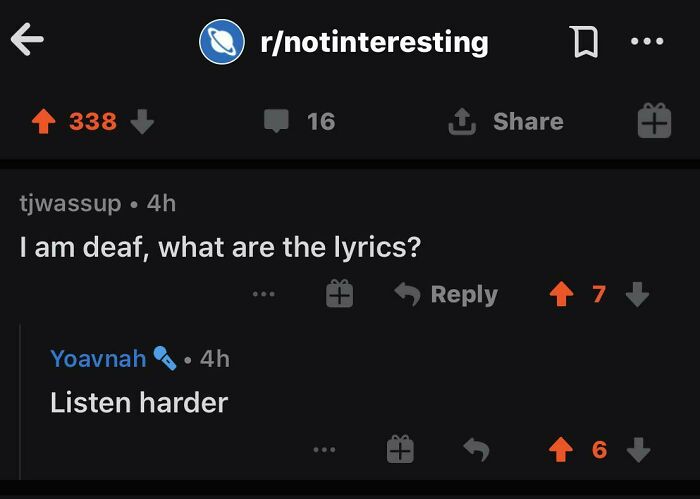Award tjwassup's comment
This screenshot has height=499, width=700.
pyautogui.click(x=339, y=295)
